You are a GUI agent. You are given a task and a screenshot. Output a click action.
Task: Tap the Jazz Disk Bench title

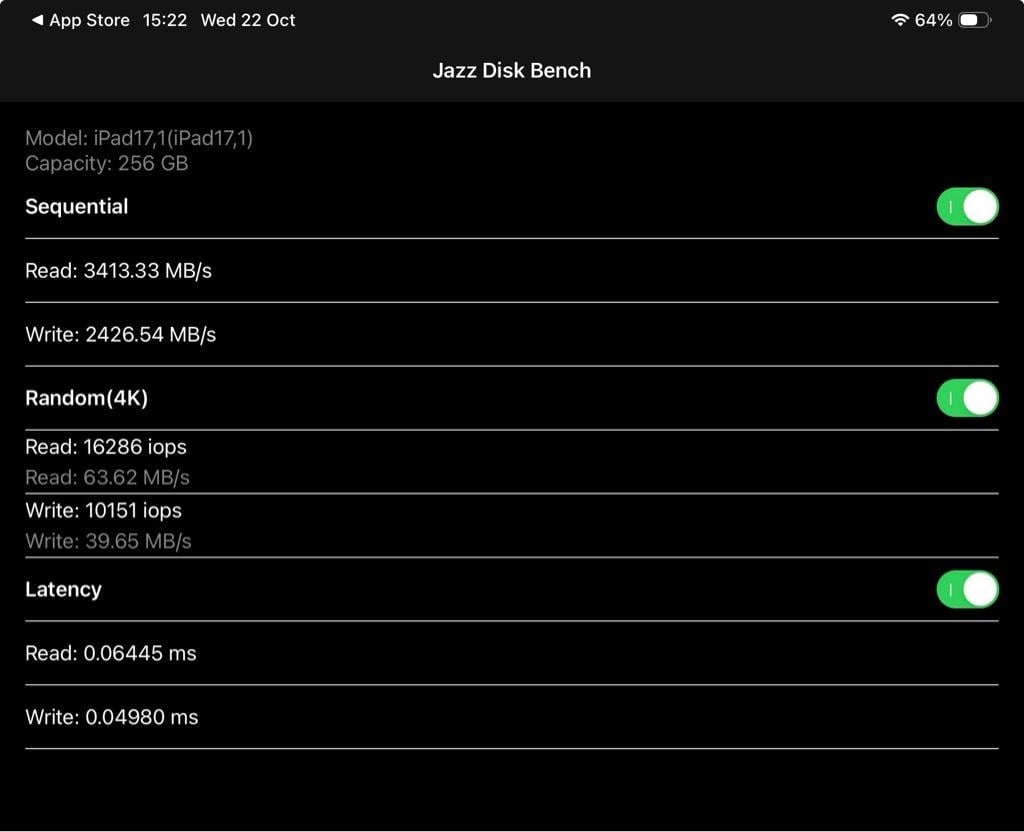coord(512,71)
